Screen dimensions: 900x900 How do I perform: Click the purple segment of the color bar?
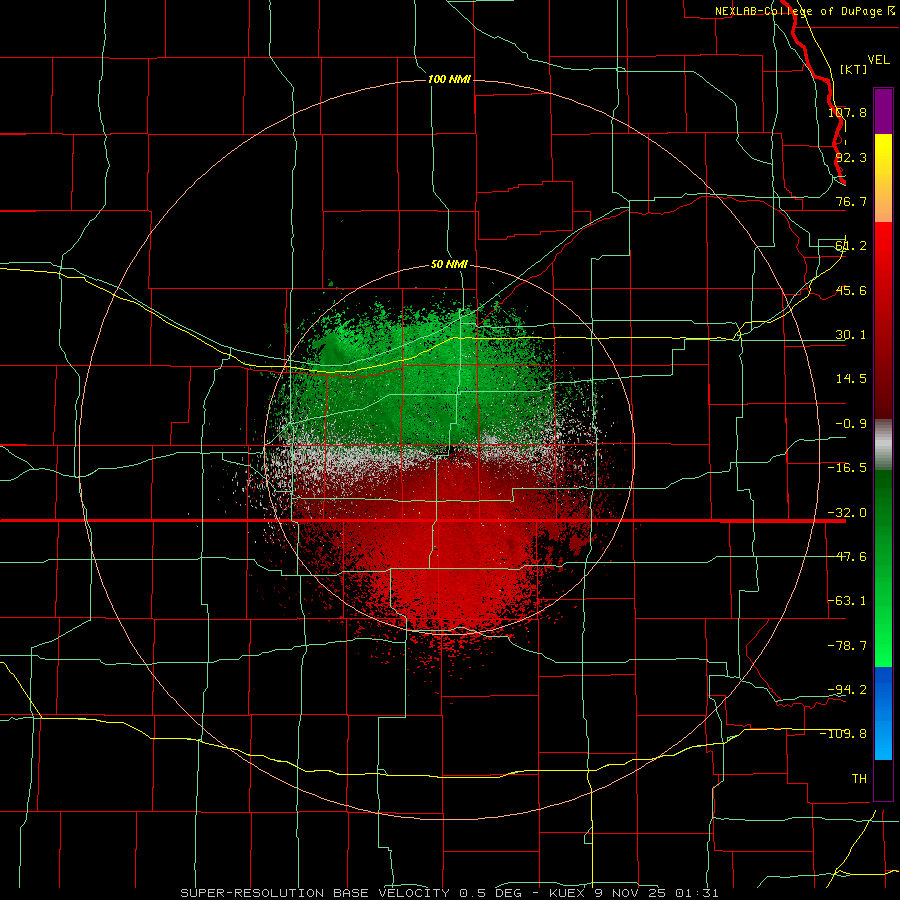point(883,111)
